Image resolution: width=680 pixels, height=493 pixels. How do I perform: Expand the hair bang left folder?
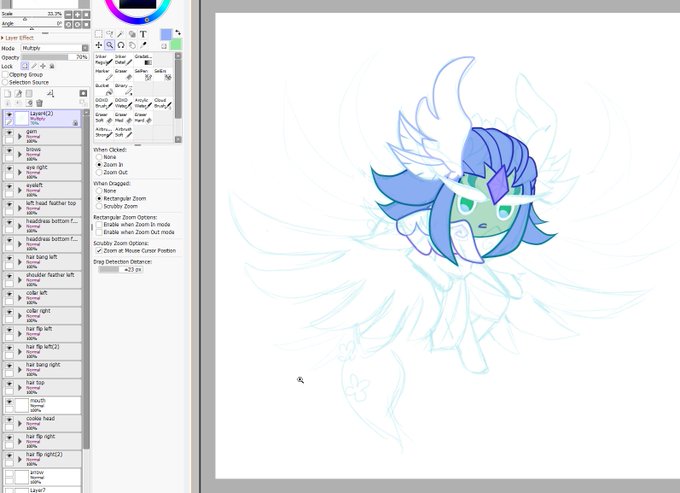click(x=20, y=262)
